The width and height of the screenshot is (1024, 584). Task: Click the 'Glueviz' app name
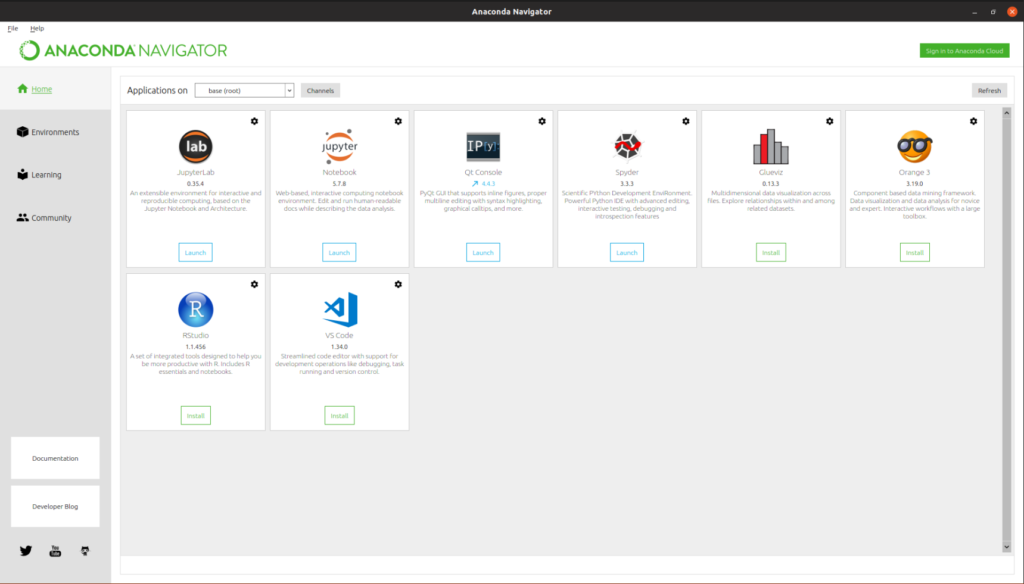tap(771, 172)
